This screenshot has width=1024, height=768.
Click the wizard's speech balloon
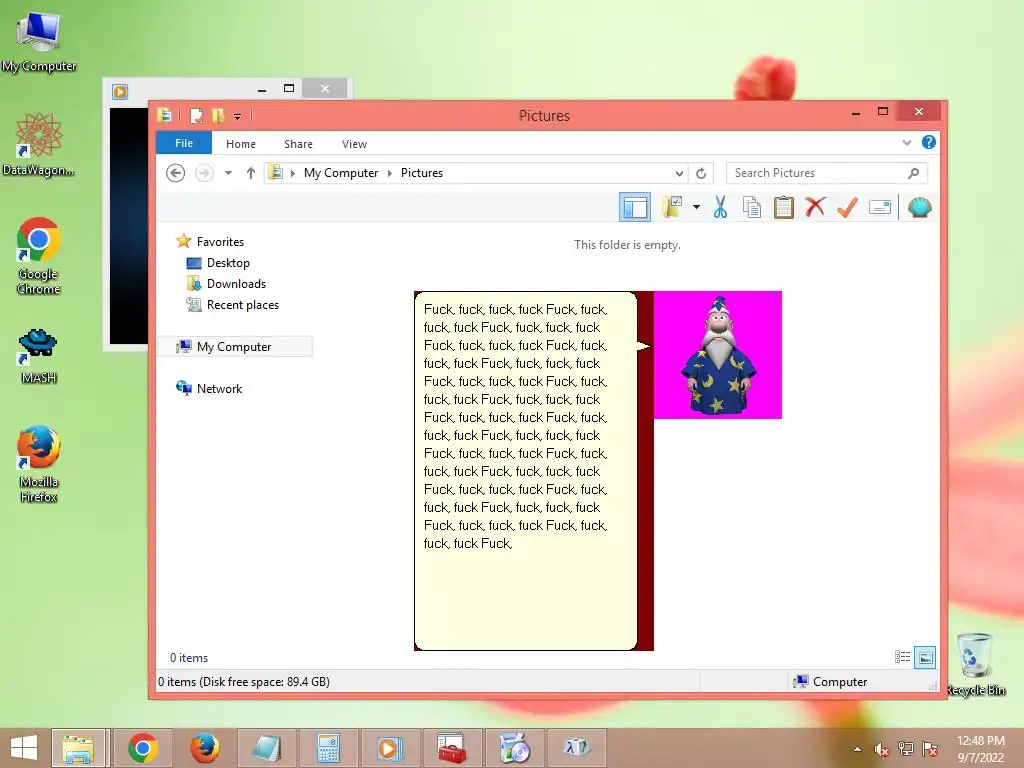coord(526,470)
